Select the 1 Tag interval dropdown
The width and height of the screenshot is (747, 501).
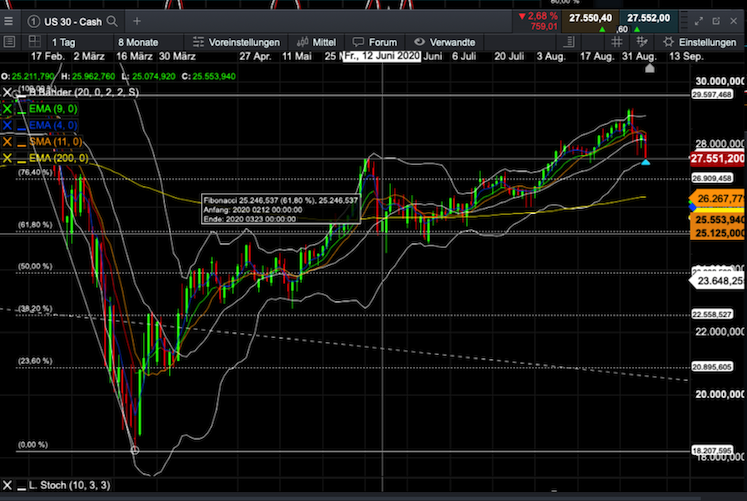(63, 42)
